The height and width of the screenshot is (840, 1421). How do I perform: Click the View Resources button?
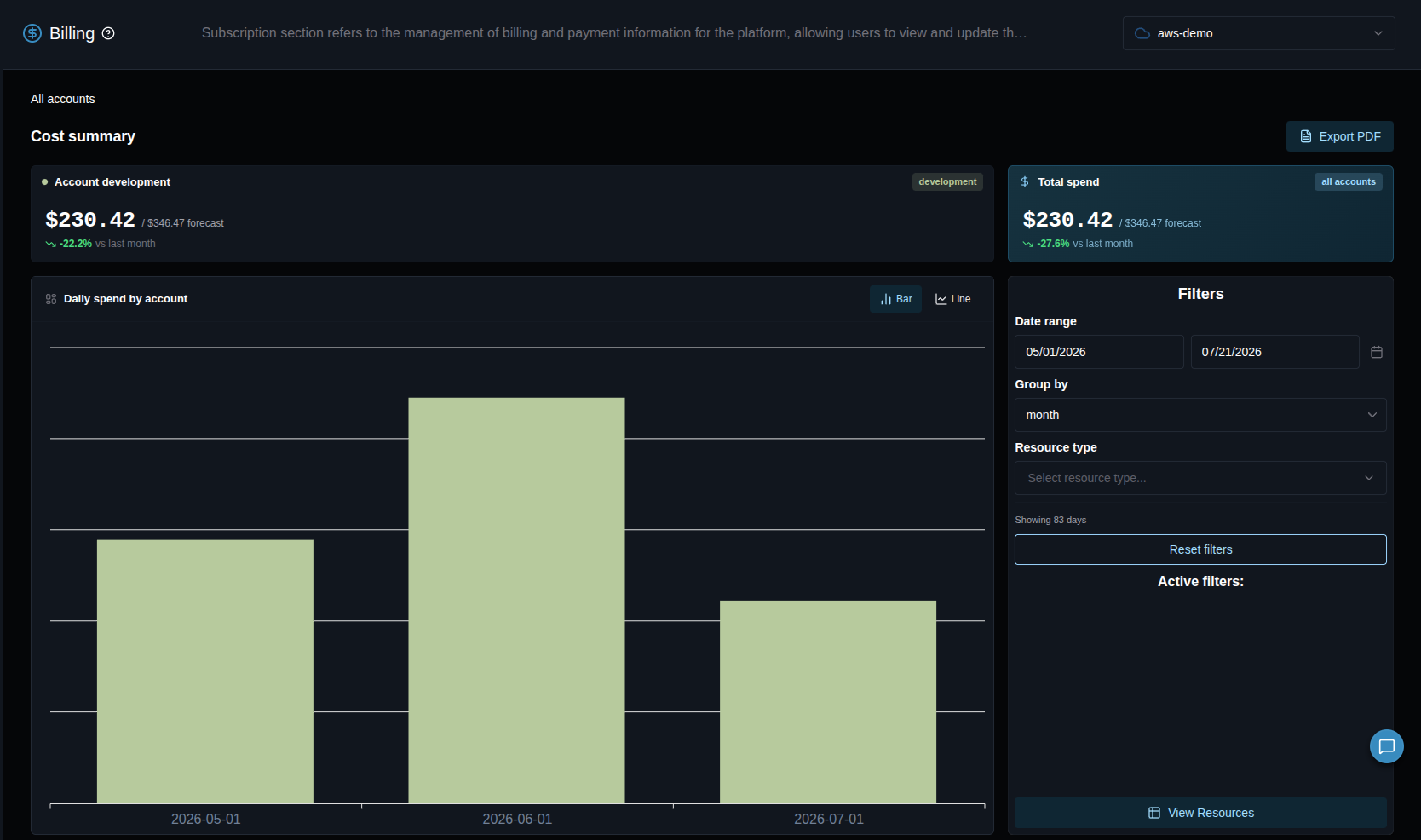click(1200, 813)
